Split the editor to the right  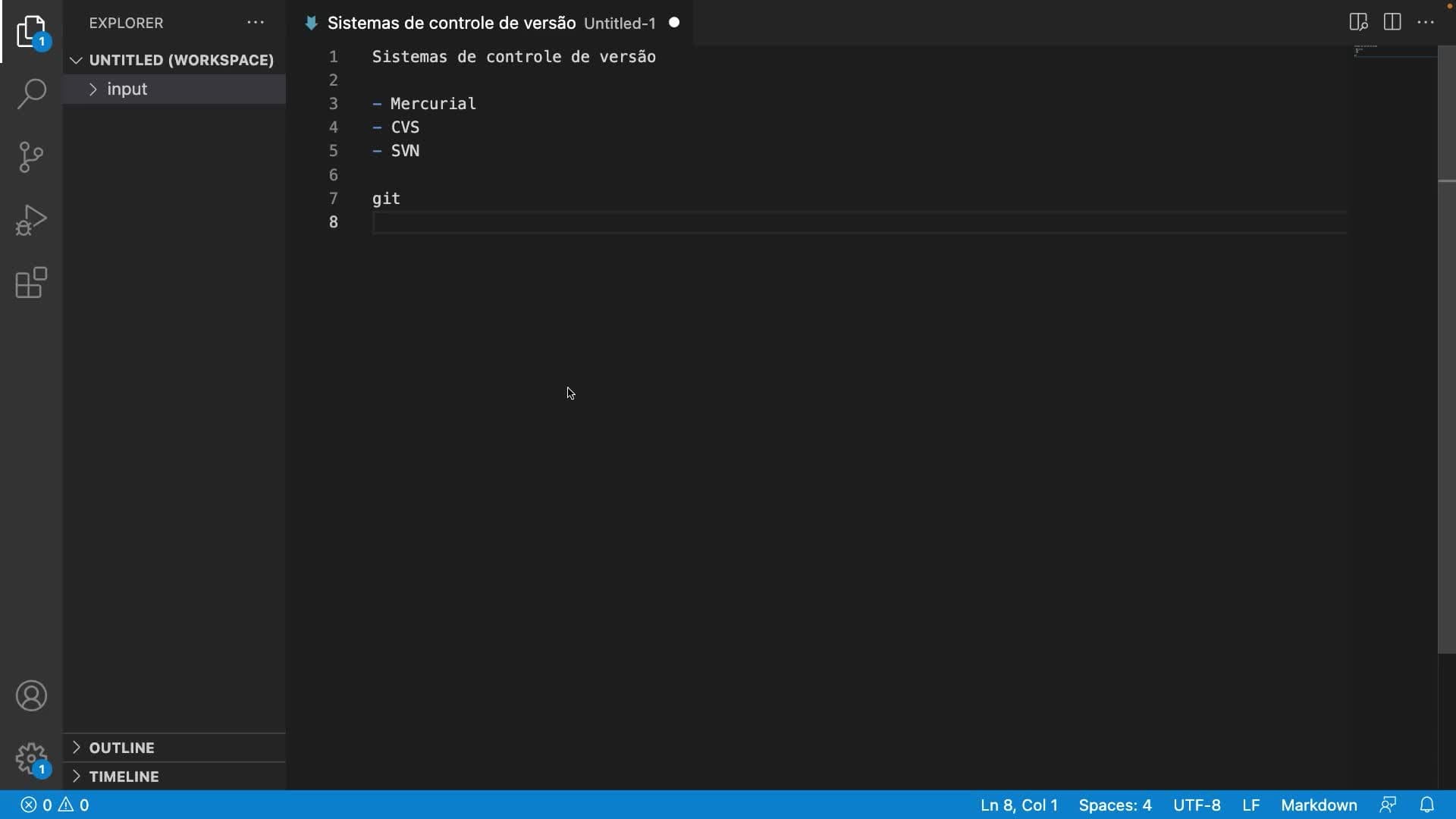pyautogui.click(x=1392, y=22)
